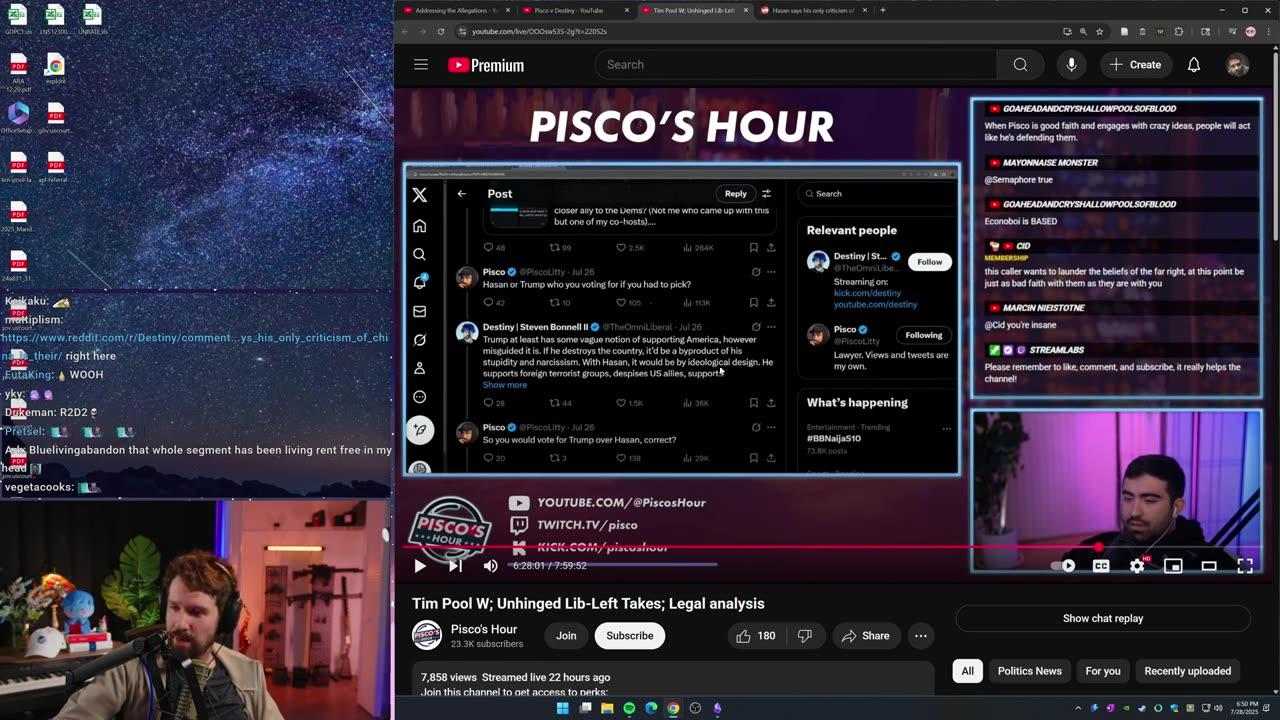Open Pisco's Hour channel avatar
This screenshot has height=720, width=1280.
click(x=427, y=636)
